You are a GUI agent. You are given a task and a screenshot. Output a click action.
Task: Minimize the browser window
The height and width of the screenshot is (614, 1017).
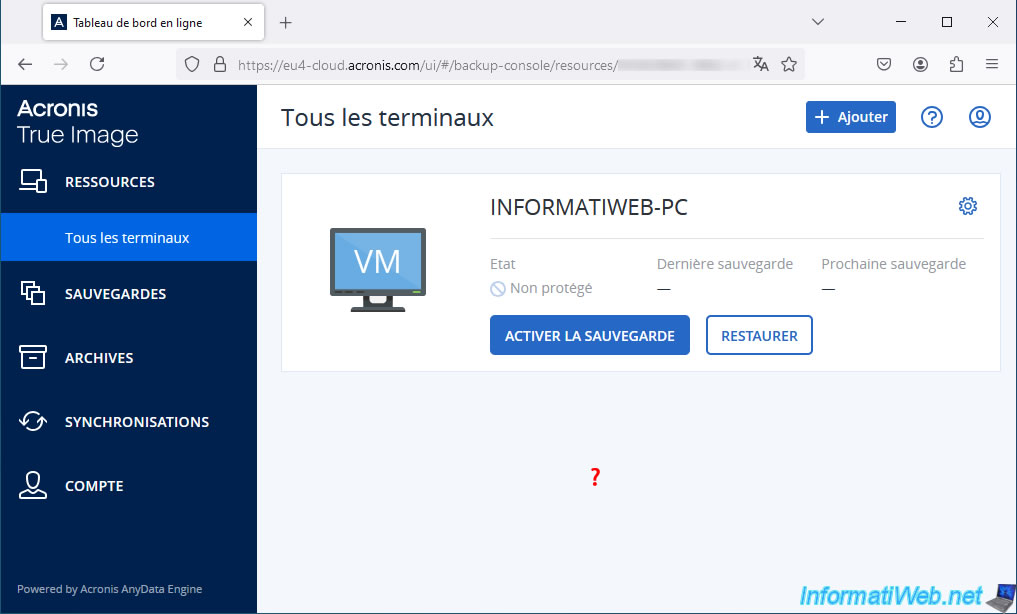[x=901, y=22]
